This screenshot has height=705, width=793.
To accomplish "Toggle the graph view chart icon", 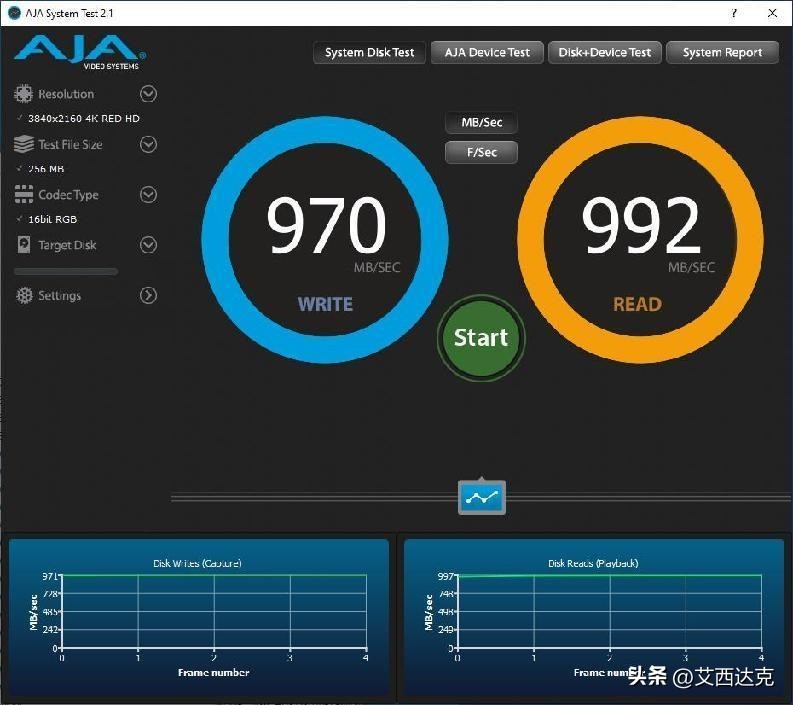I will (x=482, y=497).
